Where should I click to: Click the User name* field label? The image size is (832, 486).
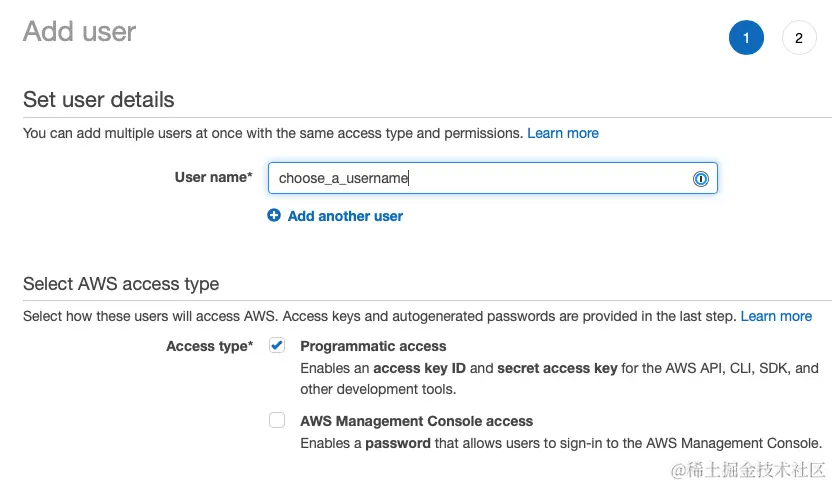pyautogui.click(x=213, y=177)
